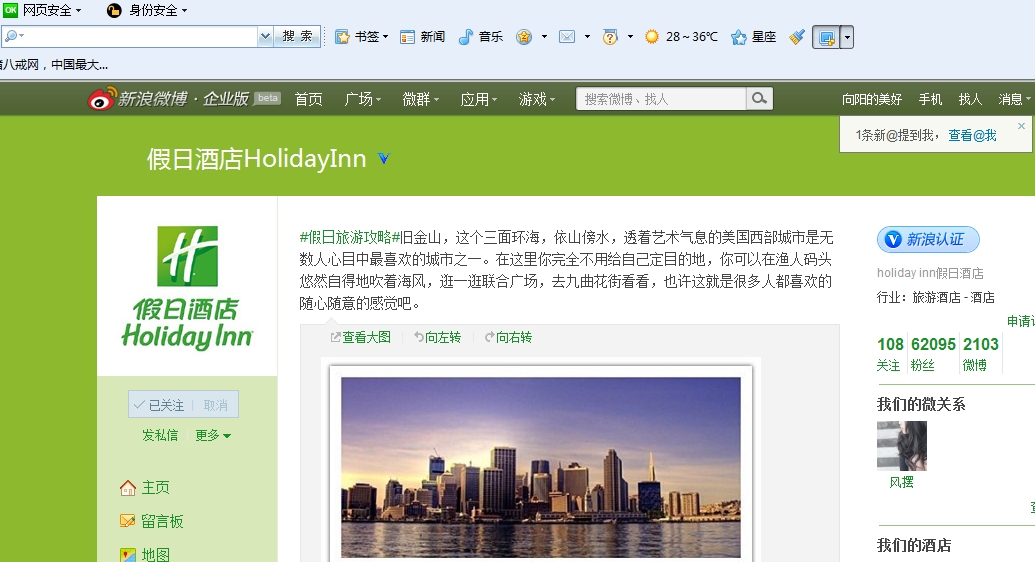
Task: Click the 搜索微博、找人 search box
Action: [661, 99]
